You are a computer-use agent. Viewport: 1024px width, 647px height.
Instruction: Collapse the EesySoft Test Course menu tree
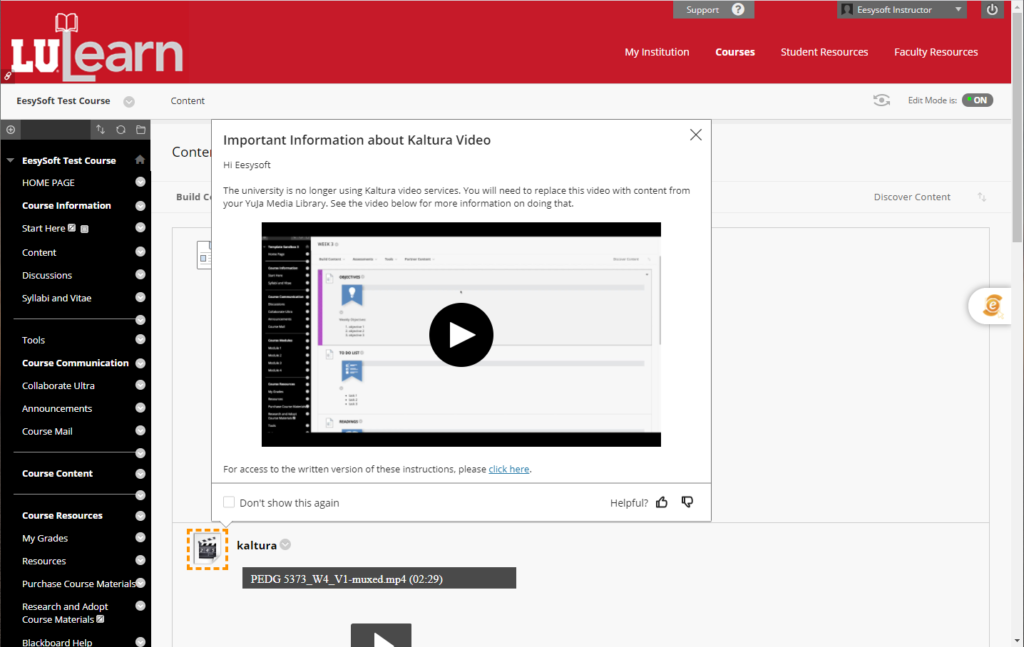coord(10,160)
